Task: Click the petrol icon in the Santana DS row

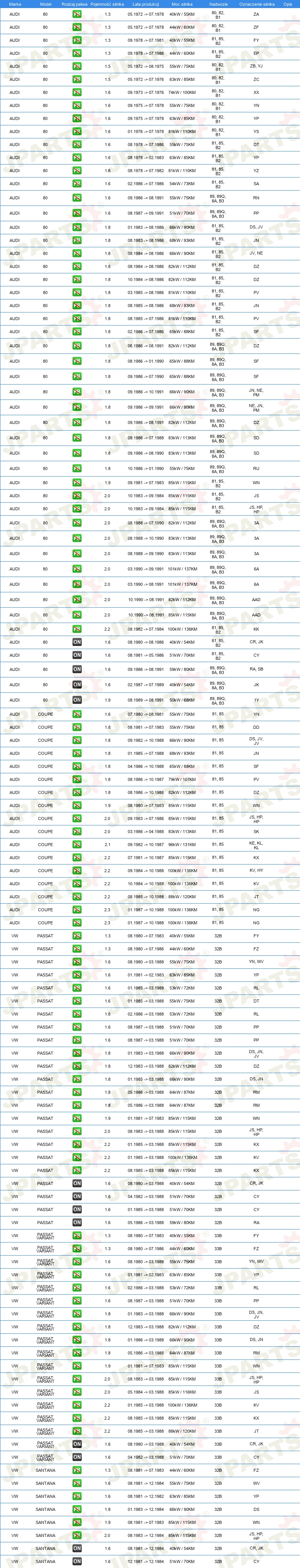Action: (77, 1510)
